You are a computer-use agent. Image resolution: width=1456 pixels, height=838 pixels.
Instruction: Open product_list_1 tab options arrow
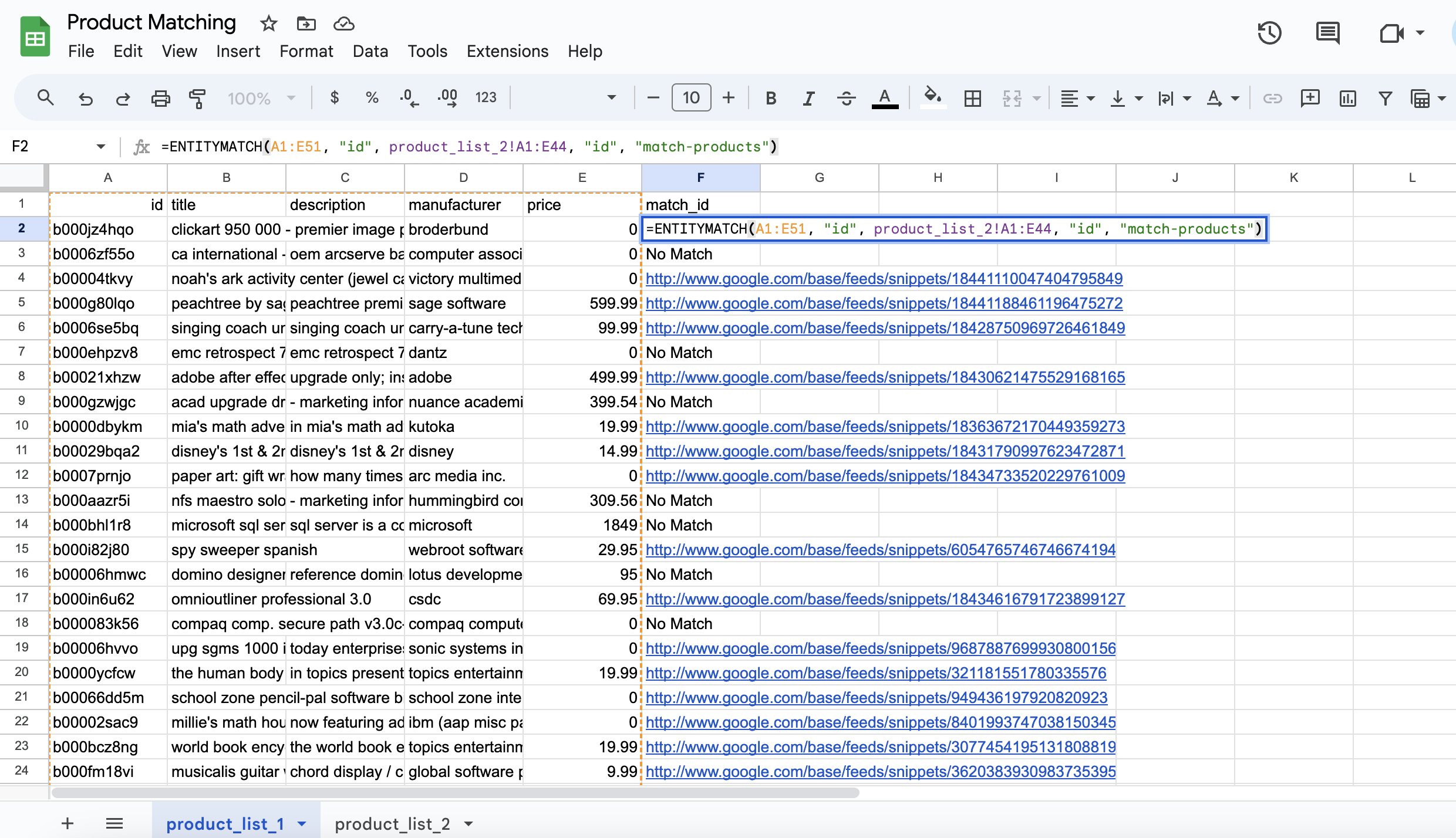pos(302,824)
